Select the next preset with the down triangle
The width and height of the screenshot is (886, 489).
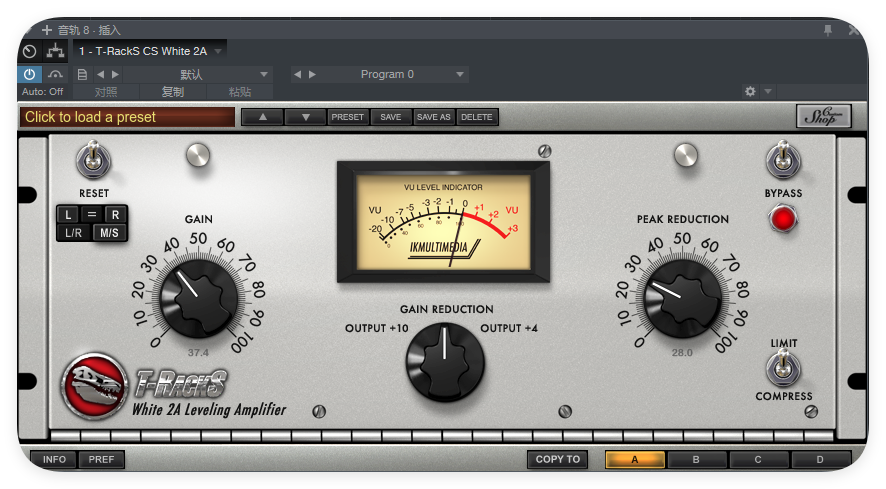(x=306, y=117)
